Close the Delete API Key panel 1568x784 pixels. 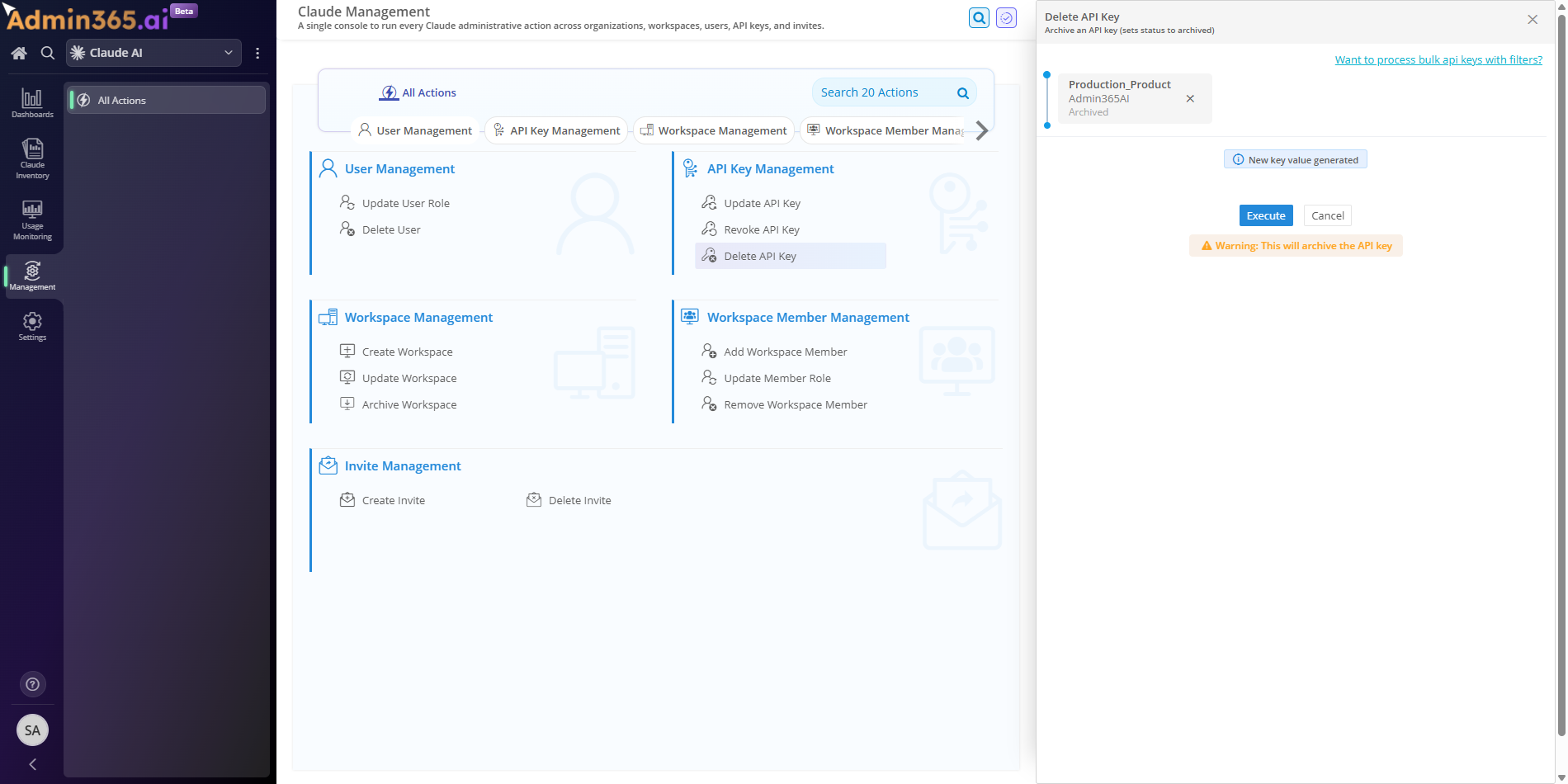[1533, 19]
